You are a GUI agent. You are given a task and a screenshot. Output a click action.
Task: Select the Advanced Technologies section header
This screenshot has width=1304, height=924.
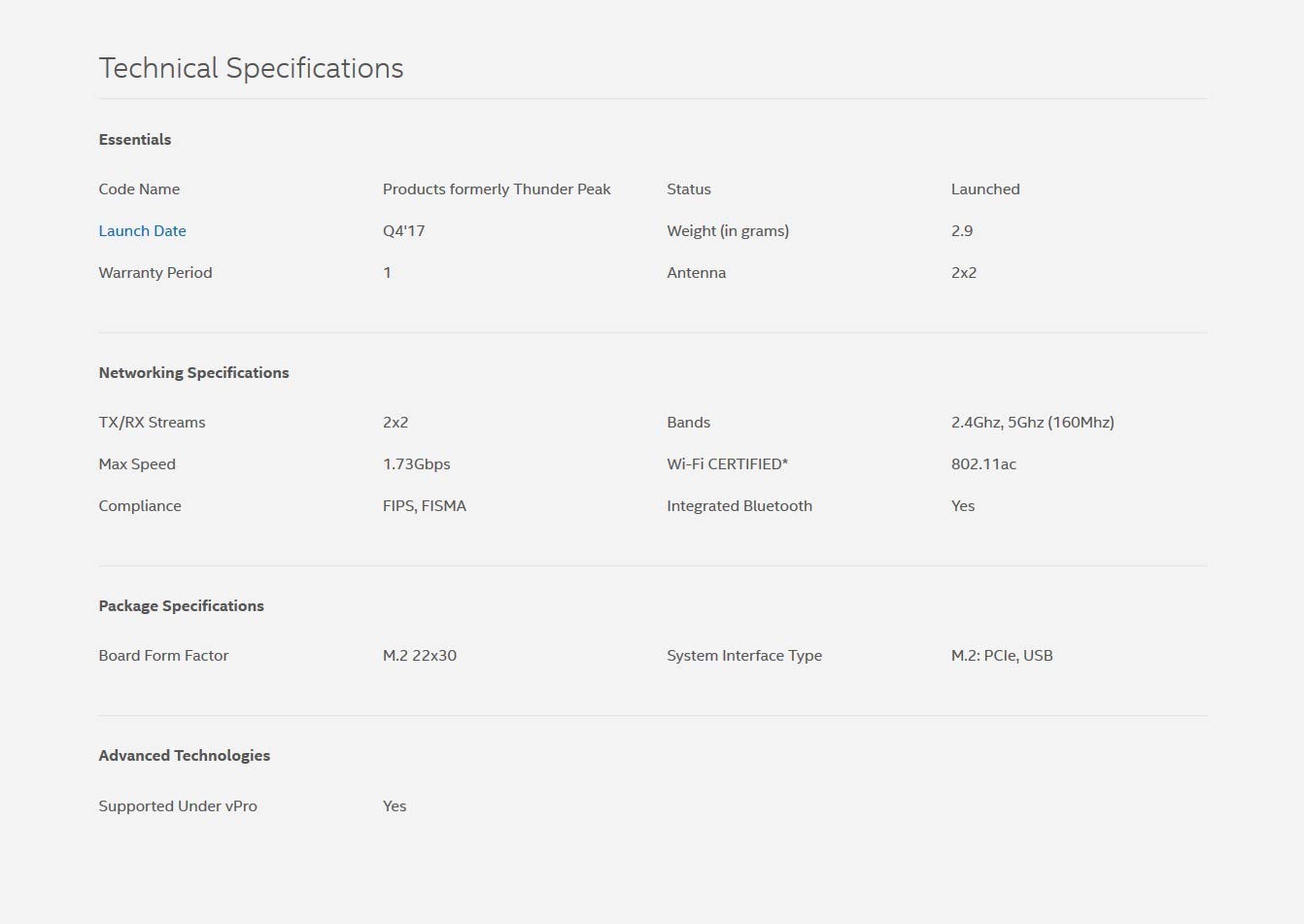[184, 756]
